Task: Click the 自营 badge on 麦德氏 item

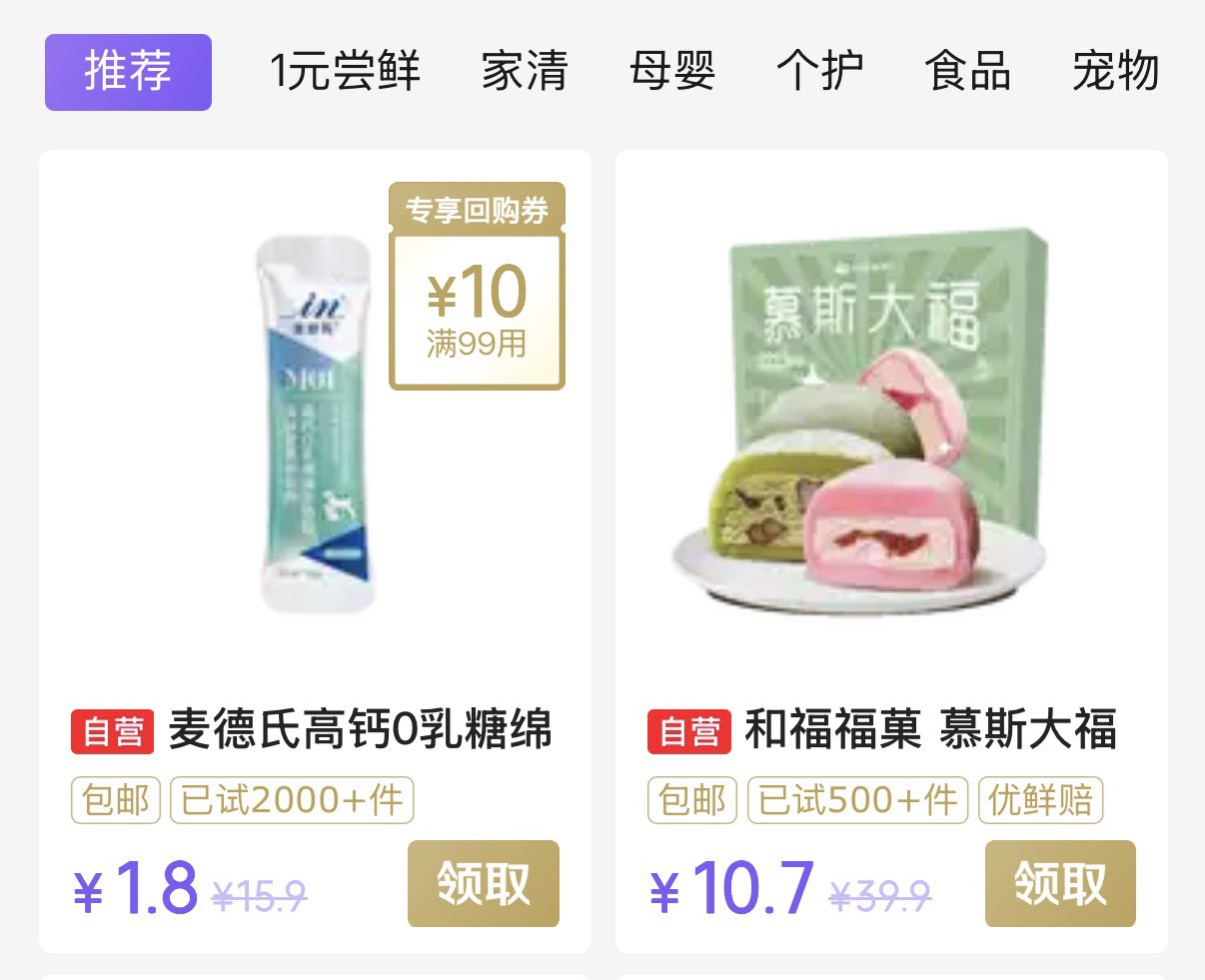Action: point(113,731)
